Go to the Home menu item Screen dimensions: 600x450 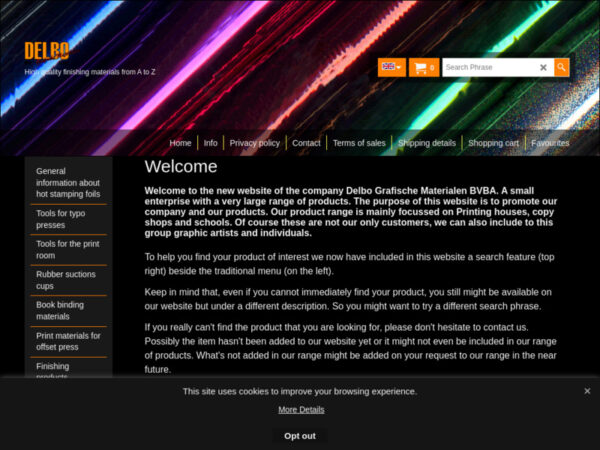tap(180, 143)
